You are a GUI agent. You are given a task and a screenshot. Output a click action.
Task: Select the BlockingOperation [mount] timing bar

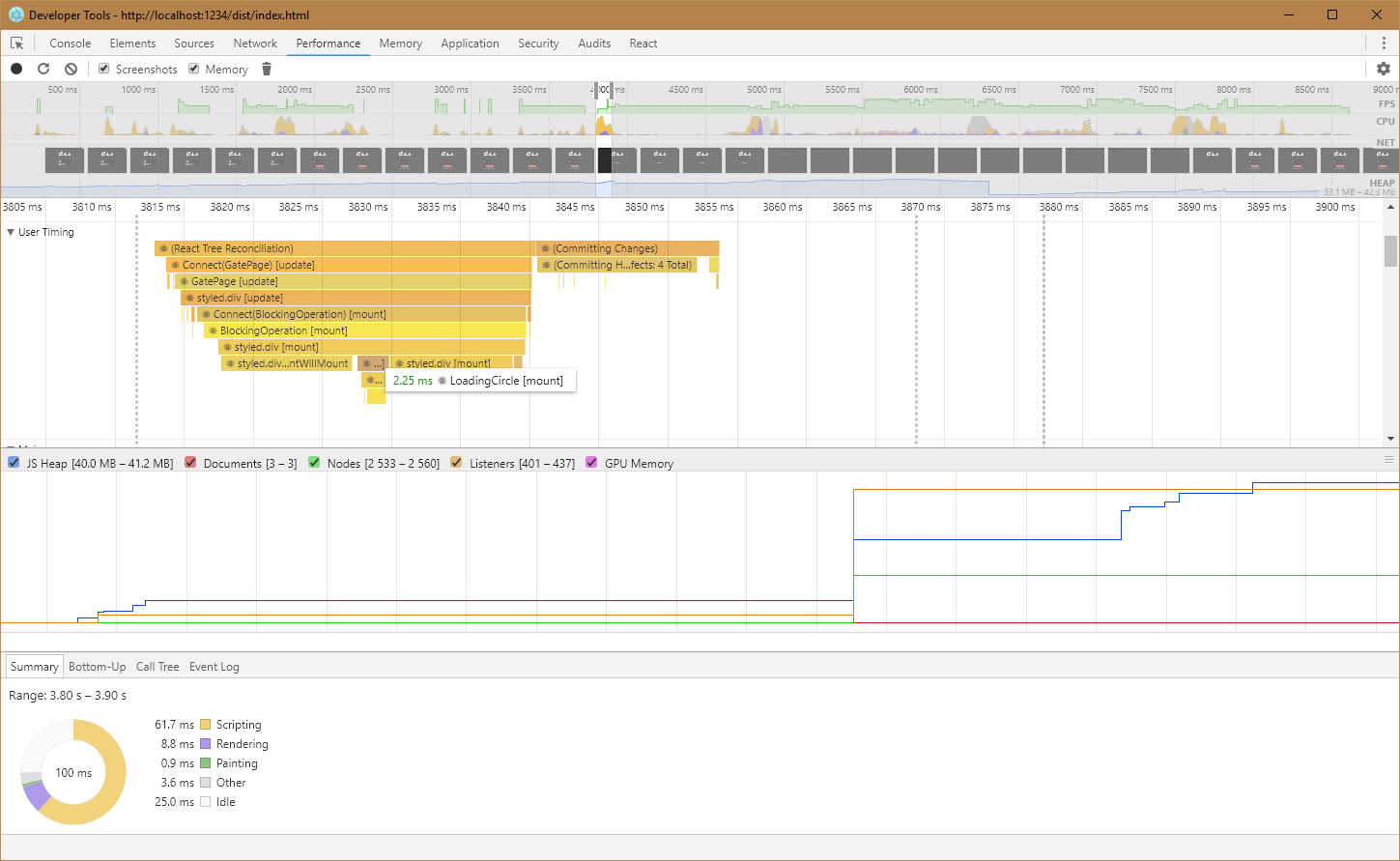click(365, 330)
